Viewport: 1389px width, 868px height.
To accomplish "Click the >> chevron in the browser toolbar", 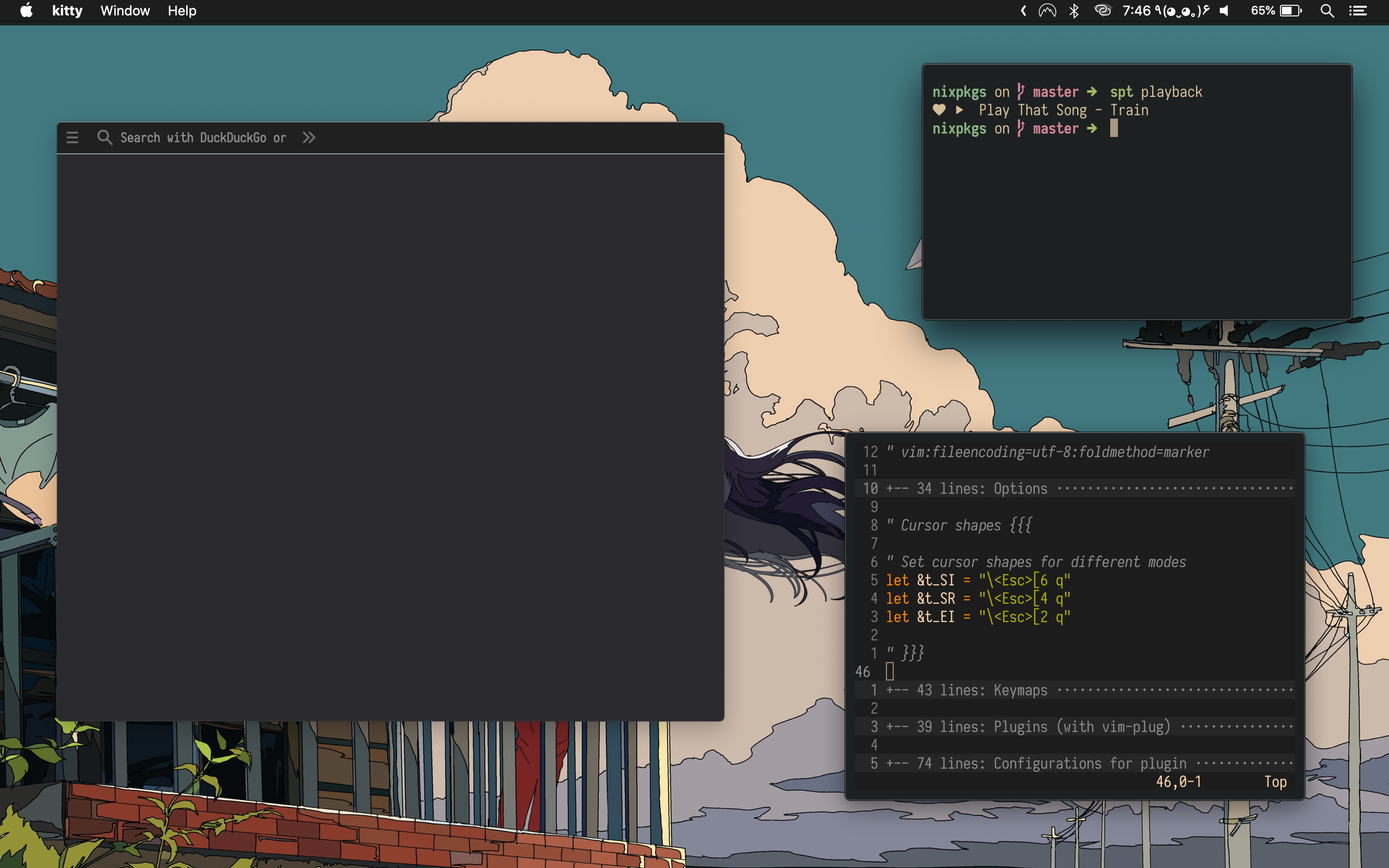I will (x=309, y=137).
